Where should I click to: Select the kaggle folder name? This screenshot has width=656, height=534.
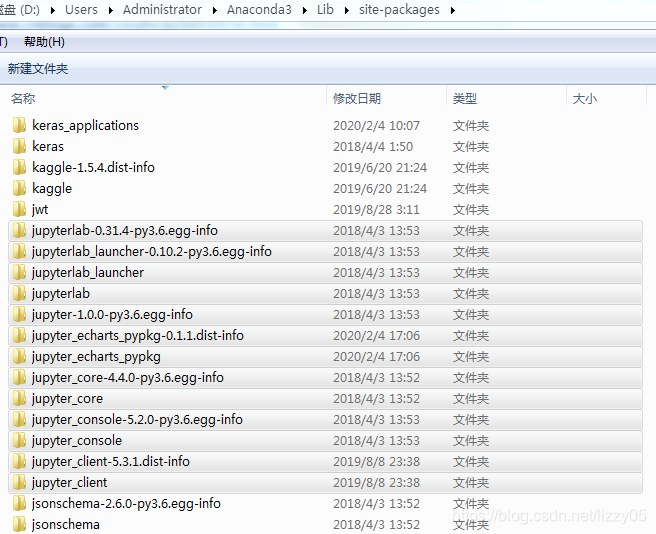[52, 189]
